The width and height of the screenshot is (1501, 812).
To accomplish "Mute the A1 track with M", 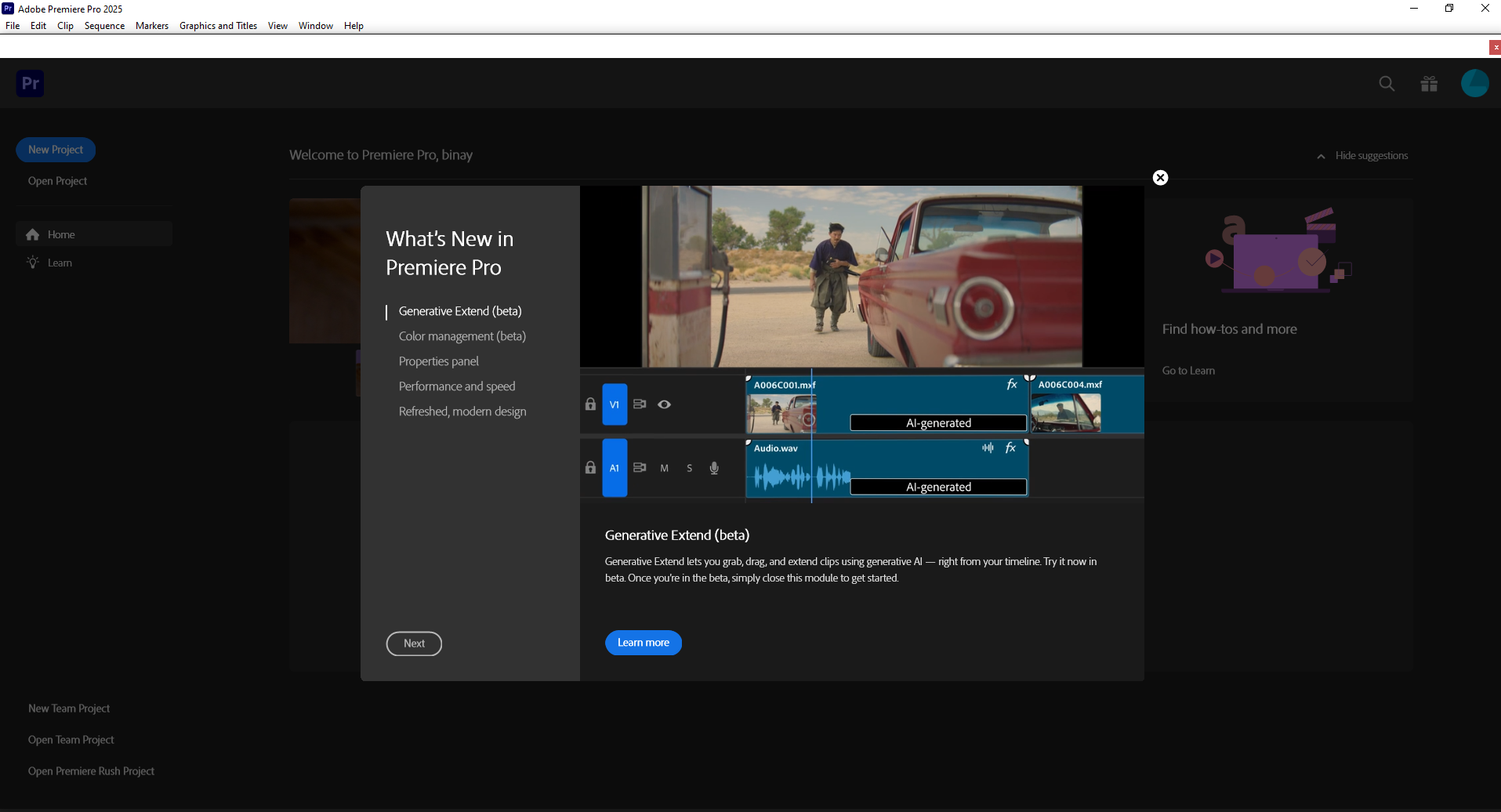I will coord(664,468).
